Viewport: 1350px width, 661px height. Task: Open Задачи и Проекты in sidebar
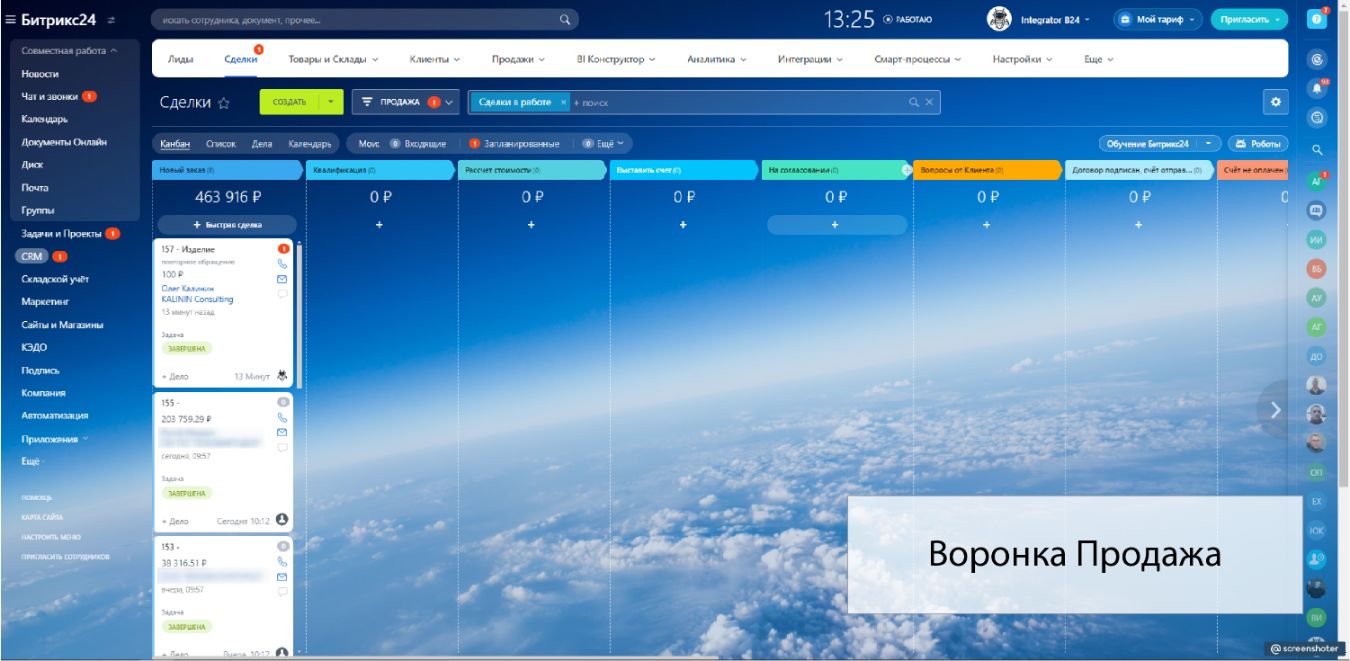coord(62,233)
